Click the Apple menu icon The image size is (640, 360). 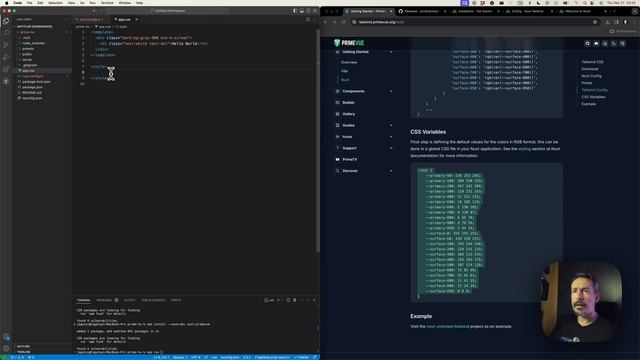pos(6,3)
